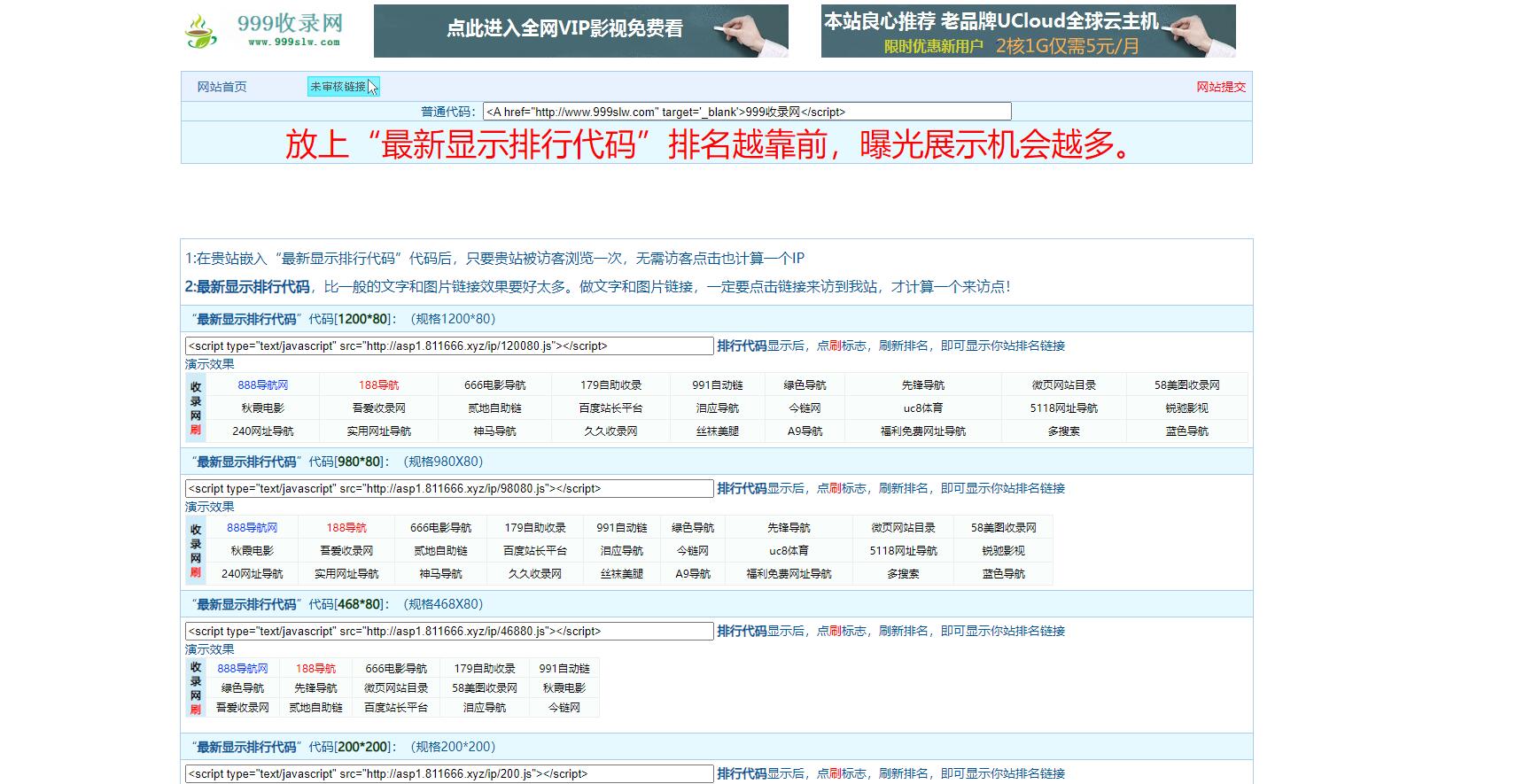Open uc8体育 in the 1200*80 demo table
Image resolution: width=1516 pixels, height=784 pixels.
point(923,408)
